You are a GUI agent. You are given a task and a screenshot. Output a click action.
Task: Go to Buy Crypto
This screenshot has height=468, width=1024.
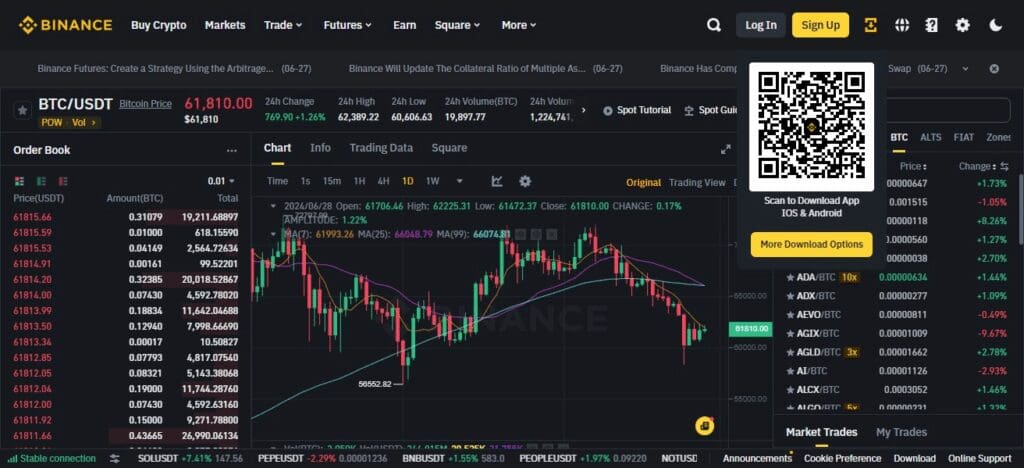click(159, 25)
